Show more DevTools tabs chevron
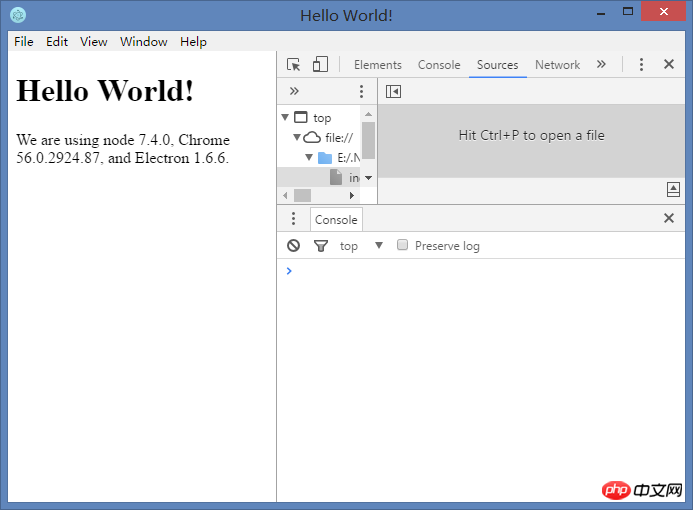The width and height of the screenshot is (693, 510). pos(601,65)
